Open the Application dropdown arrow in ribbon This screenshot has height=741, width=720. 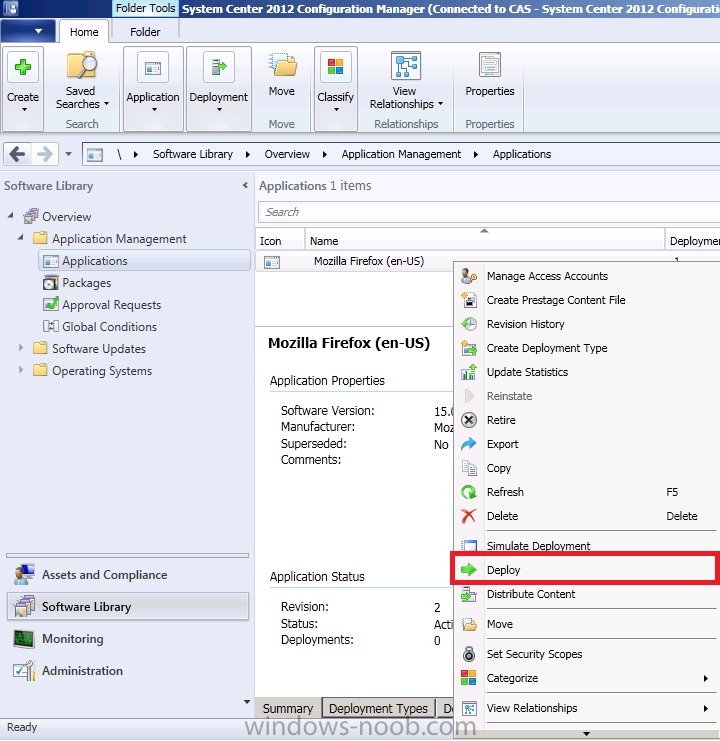click(154, 110)
